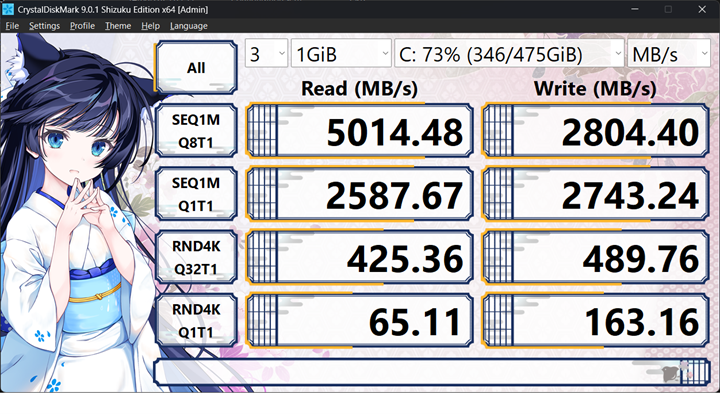Open the Profile menu
The width and height of the screenshot is (720, 414).
coord(82,25)
